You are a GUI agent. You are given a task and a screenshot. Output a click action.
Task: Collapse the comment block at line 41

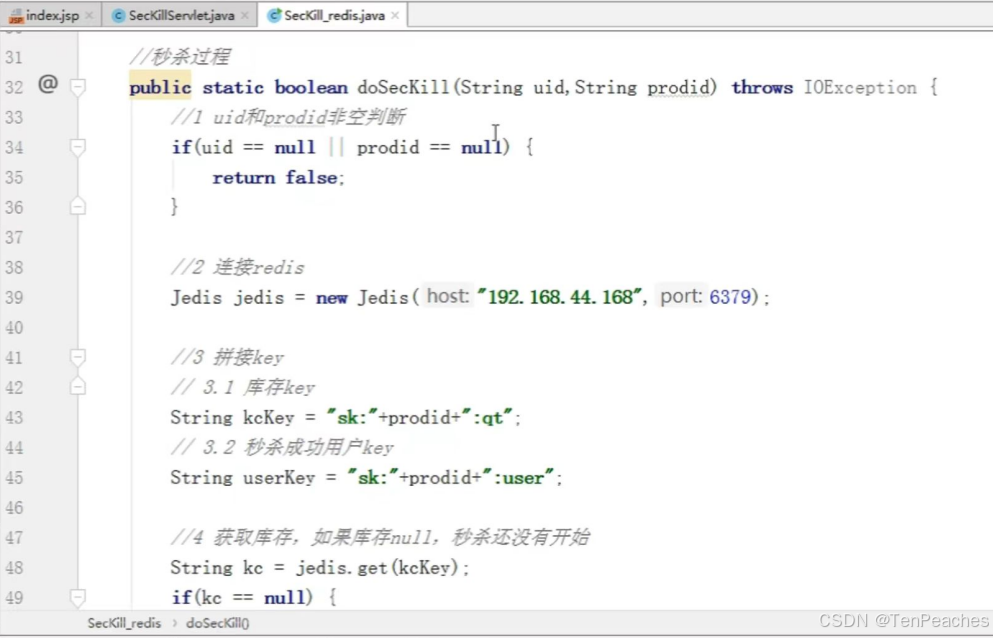point(77,357)
